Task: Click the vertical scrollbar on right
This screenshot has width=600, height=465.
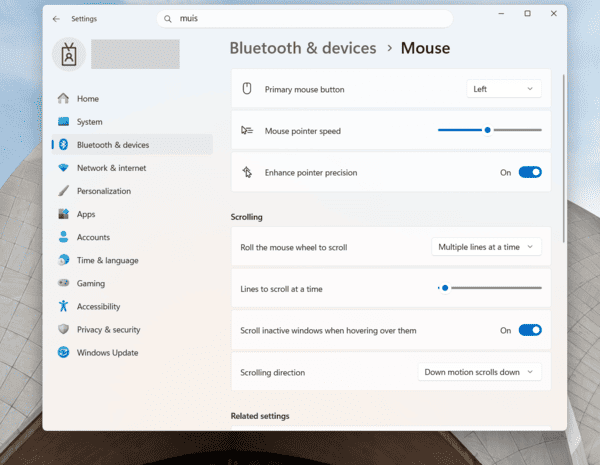Action: 564,158
